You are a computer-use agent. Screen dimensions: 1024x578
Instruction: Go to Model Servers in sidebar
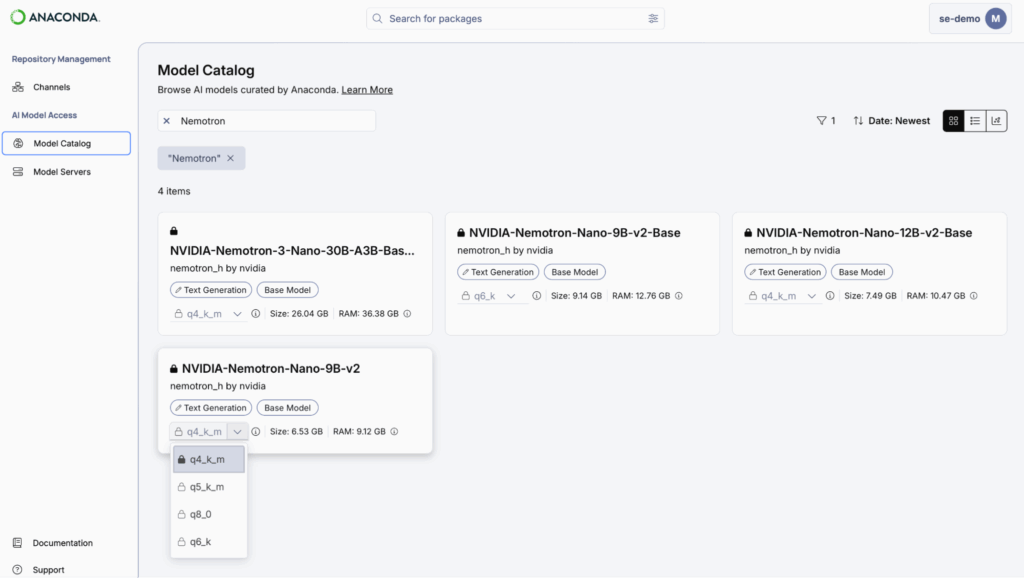(x=62, y=172)
